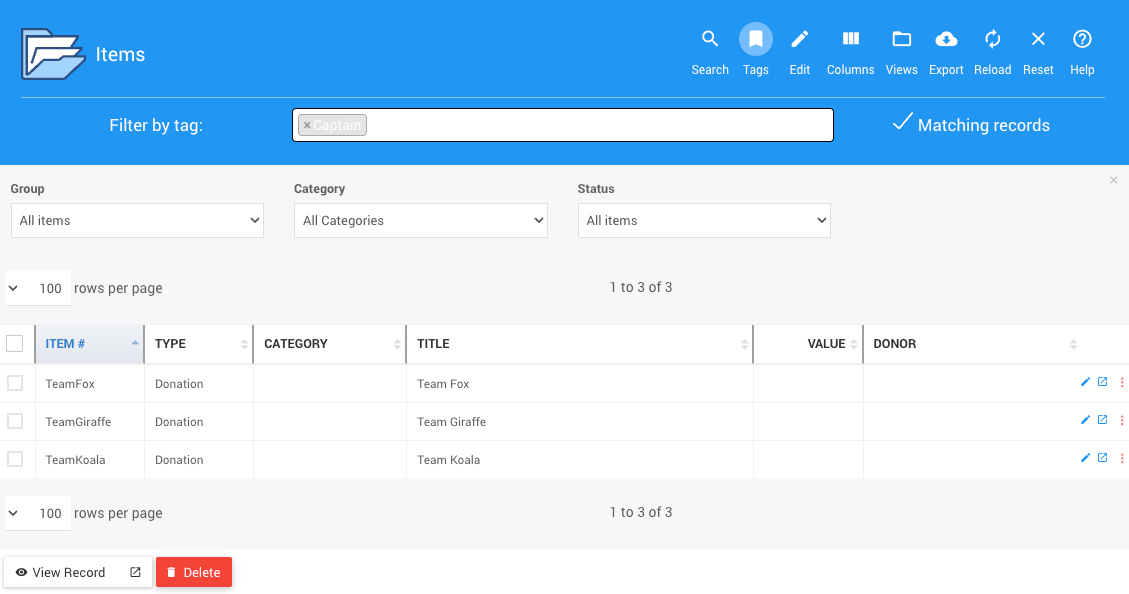Click the red Delete button

194,573
